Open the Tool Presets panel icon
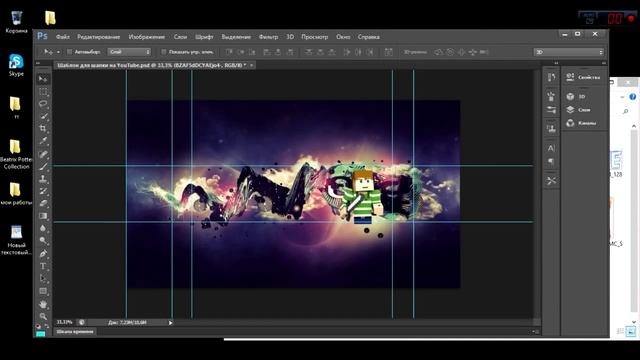This screenshot has width=640, height=360. (x=551, y=180)
